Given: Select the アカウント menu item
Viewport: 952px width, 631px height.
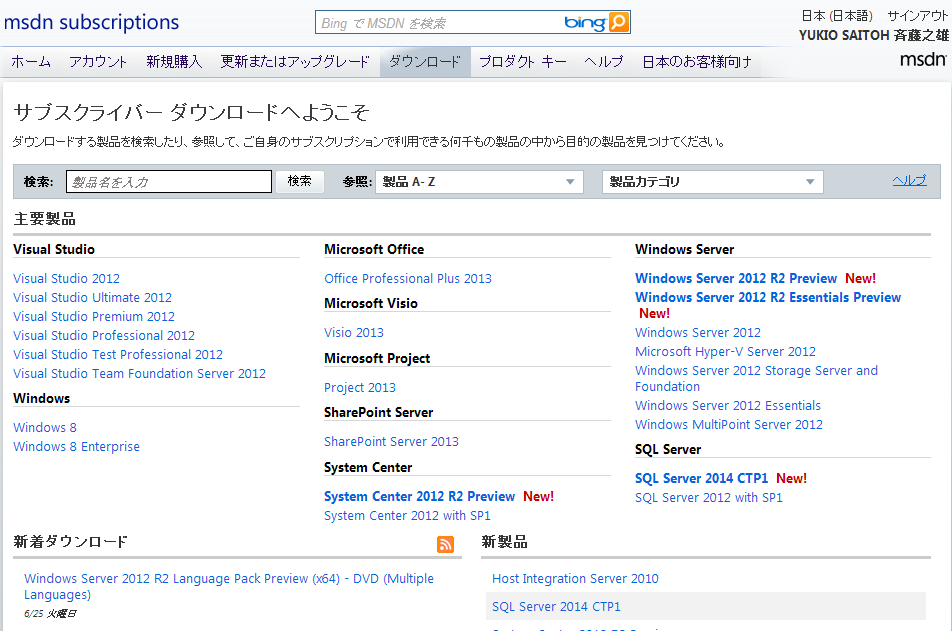Looking at the screenshot, I should (x=98, y=62).
